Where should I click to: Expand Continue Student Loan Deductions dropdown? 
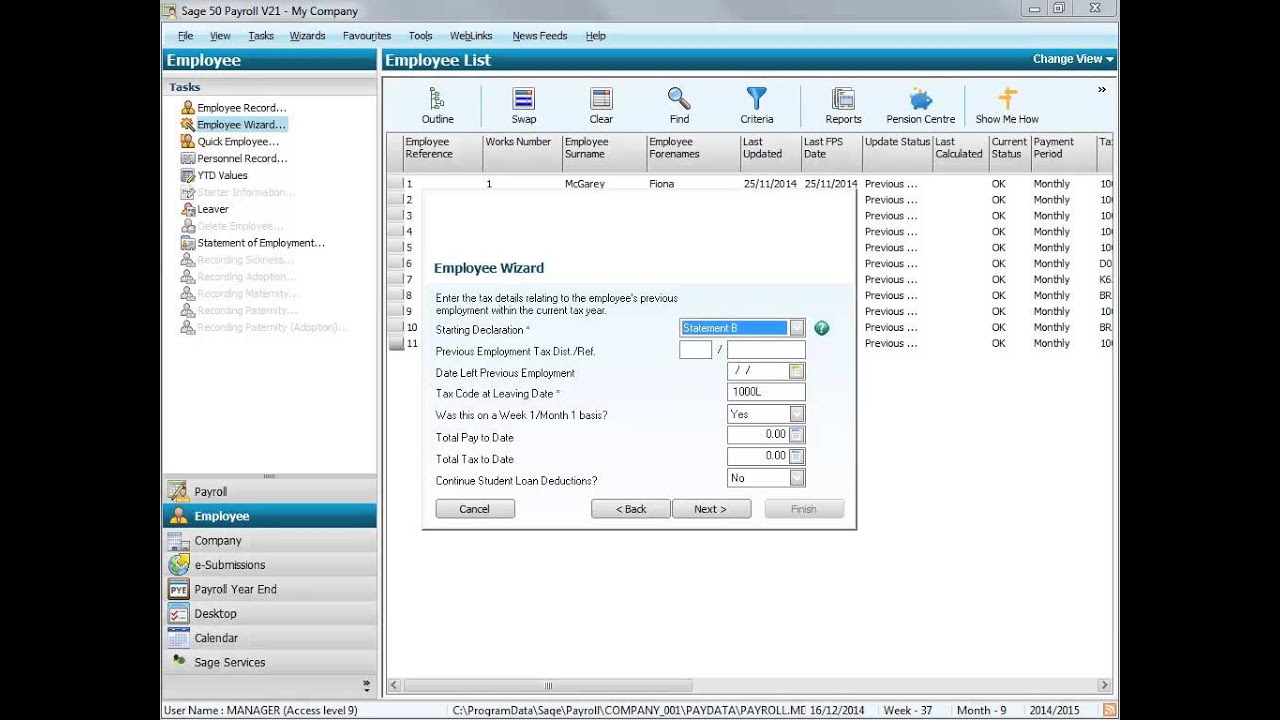pos(796,478)
